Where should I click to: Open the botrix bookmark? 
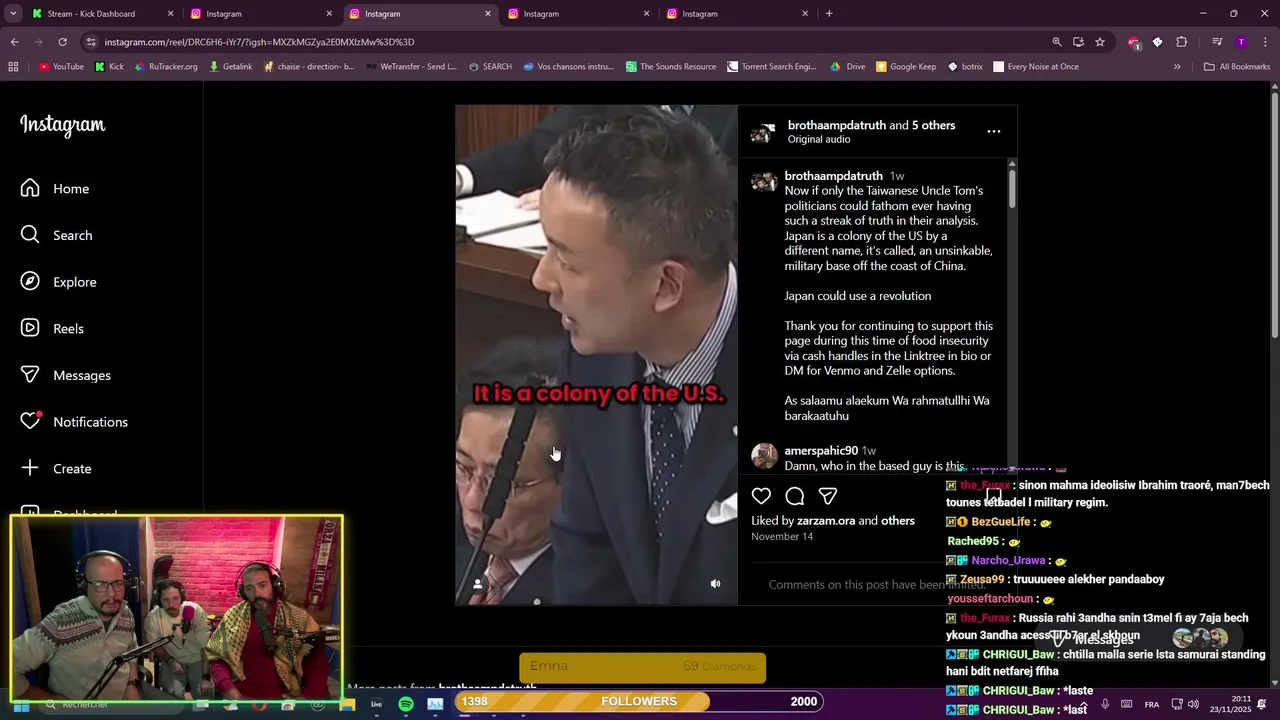click(x=965, y=67)
